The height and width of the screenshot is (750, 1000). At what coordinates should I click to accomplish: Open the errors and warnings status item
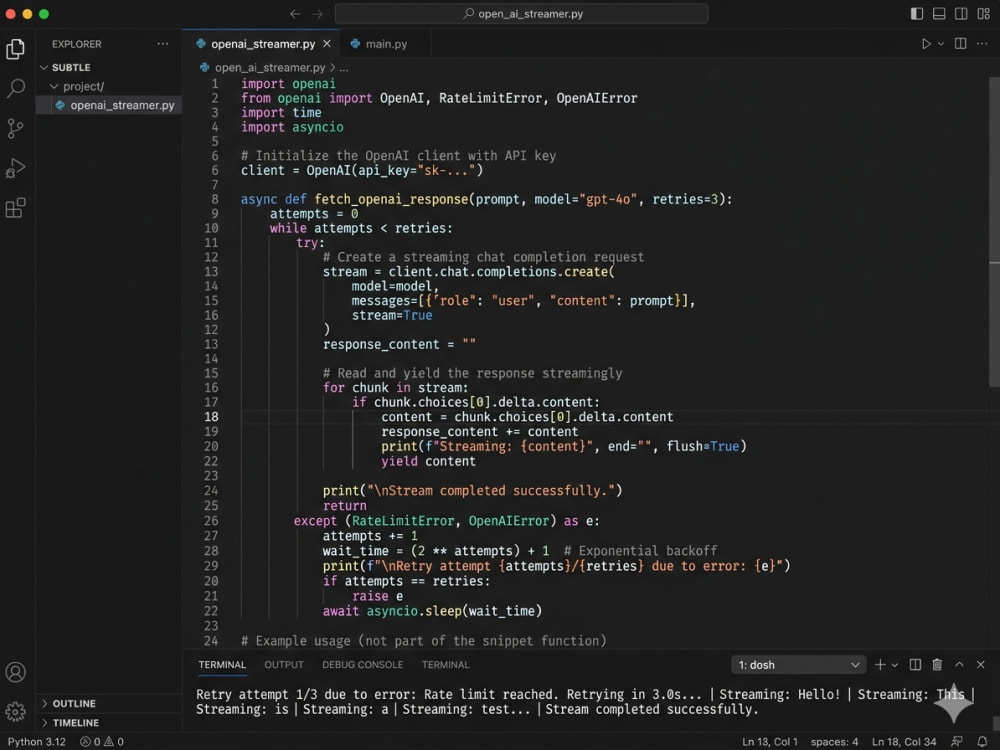pos(102,742)
